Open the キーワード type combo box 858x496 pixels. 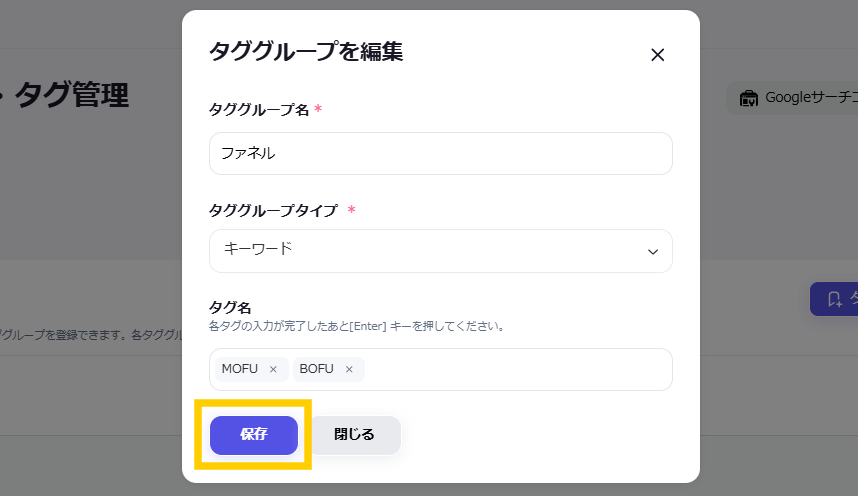[x=440, y=251]
